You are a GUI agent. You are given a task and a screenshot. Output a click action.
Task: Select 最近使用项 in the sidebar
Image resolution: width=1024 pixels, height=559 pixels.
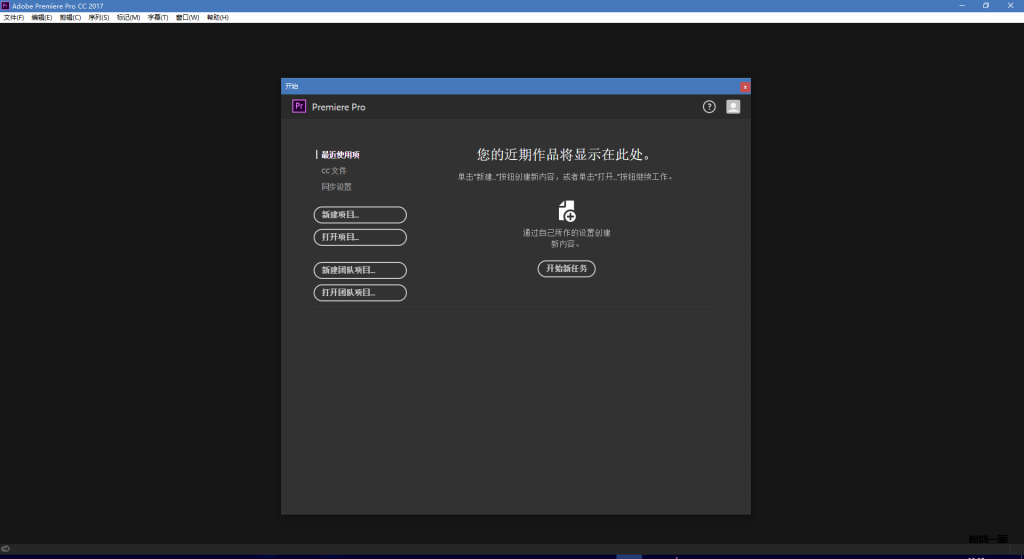point(340,155)
